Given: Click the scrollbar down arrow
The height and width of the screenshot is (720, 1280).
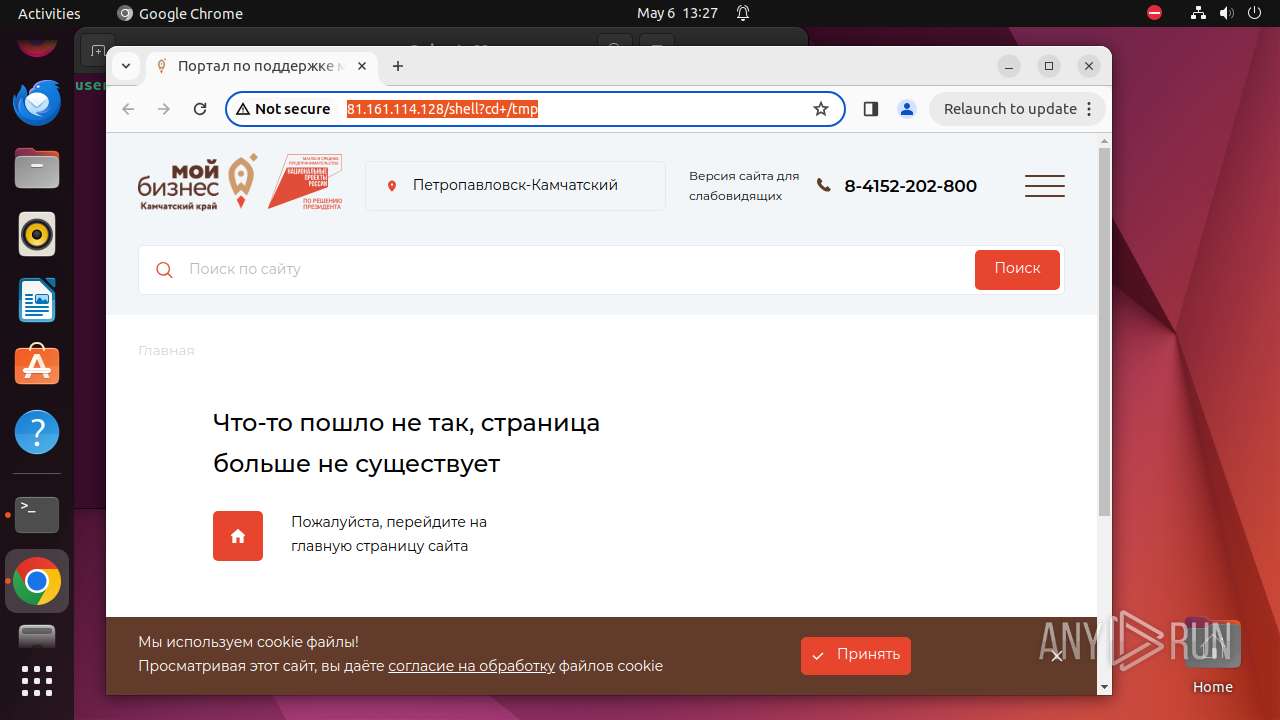Looking at the screenshot, I should click(1104, 687).
